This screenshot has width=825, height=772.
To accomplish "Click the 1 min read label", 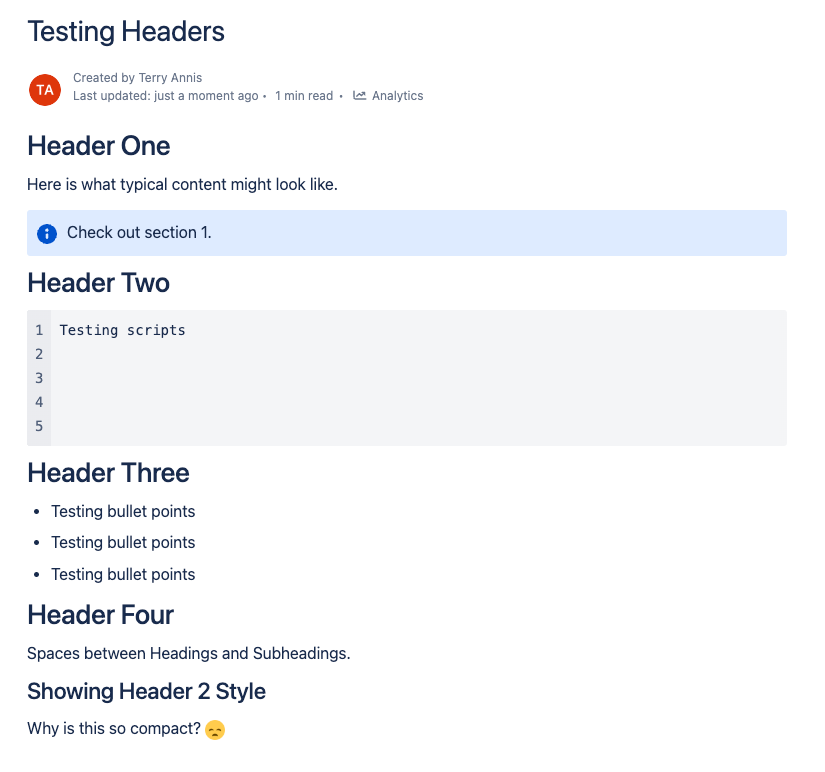I will pos(304,96).
